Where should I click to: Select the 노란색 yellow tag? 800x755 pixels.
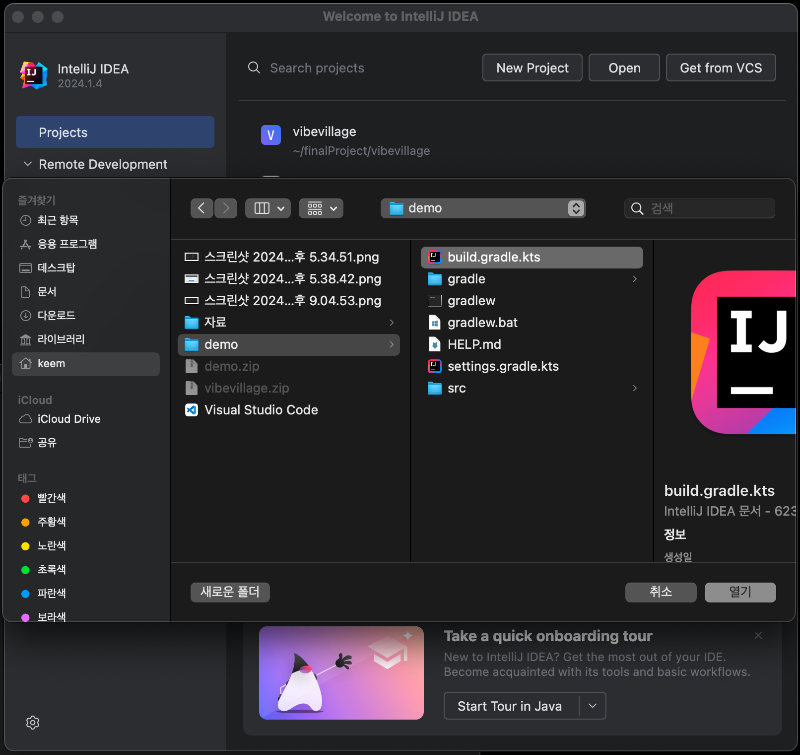pyautogui.click(x=86, y=546)
